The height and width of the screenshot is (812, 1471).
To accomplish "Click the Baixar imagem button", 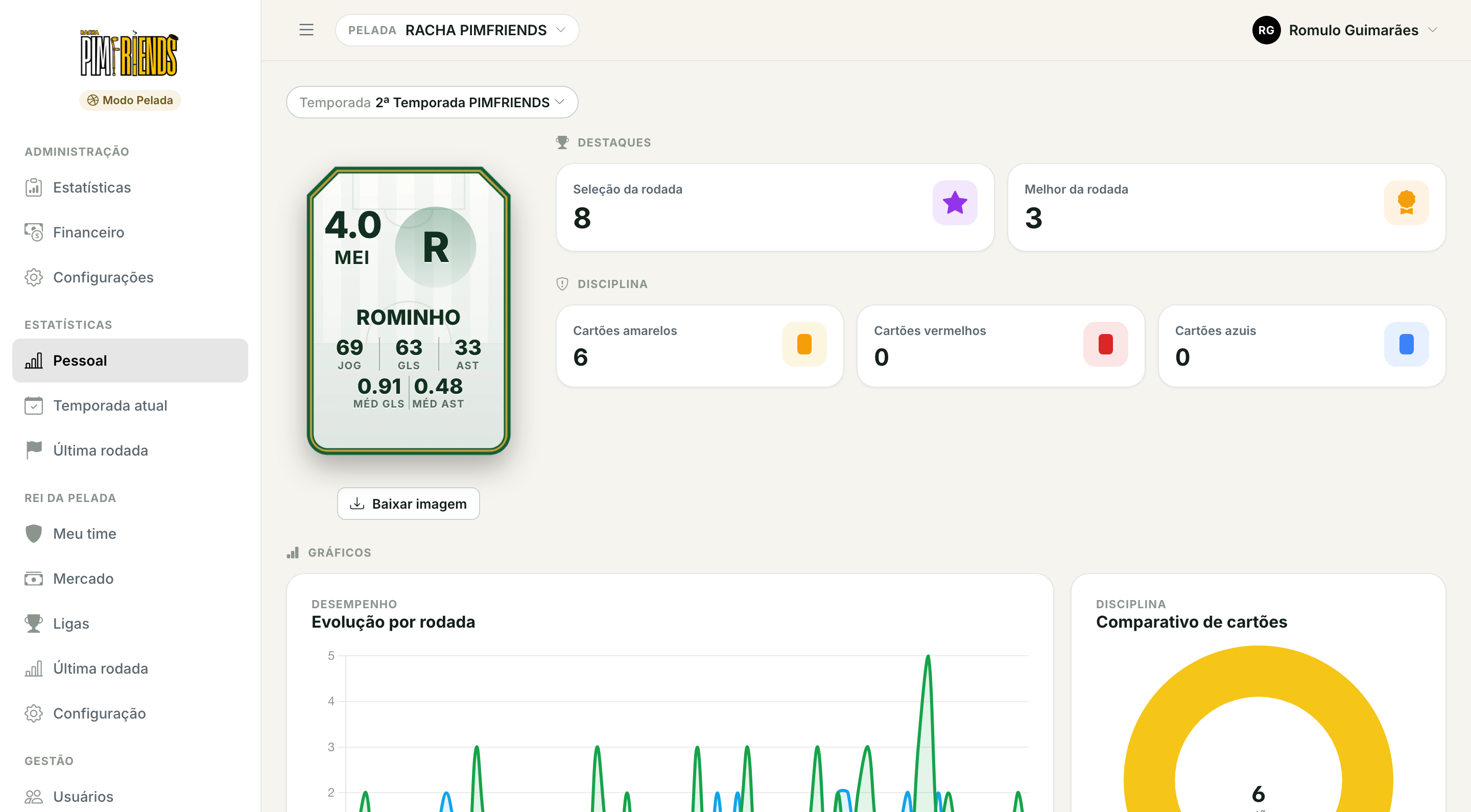I will click(x=408, y=504).
